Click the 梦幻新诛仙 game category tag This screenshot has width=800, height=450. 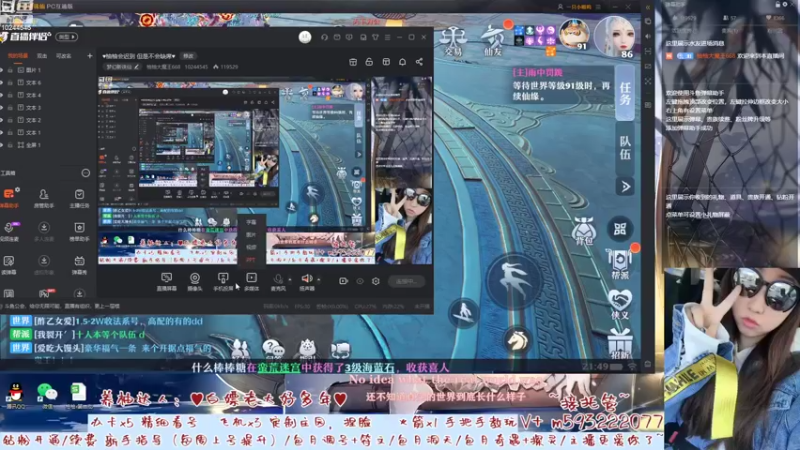pyautogui.click(x=122, y=67)
